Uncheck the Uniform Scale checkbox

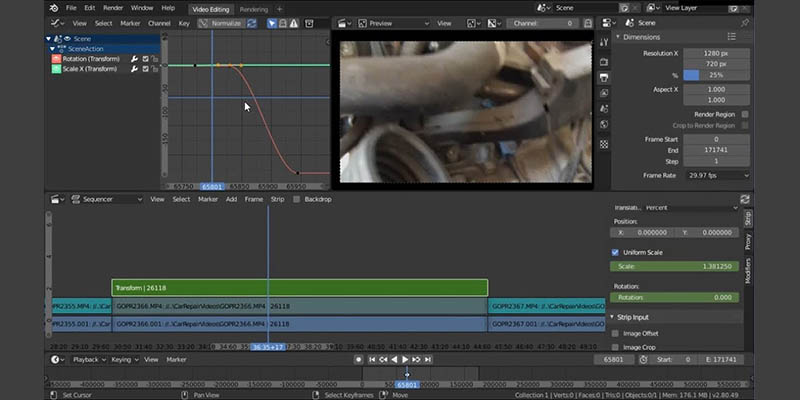point(615,253)
